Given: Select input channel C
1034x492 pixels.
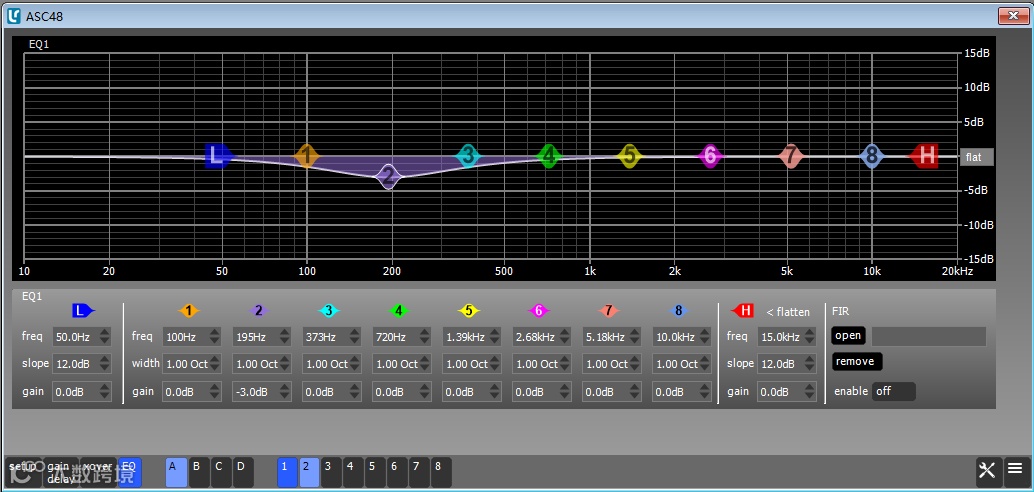Looking at the screenshot, I should (x=221, y=472).
